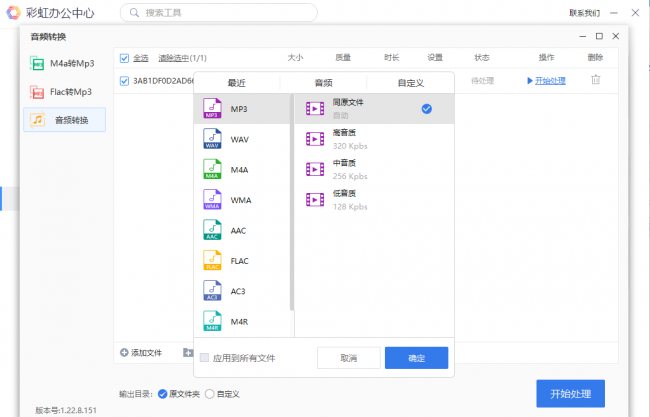
Task: Choose the 高音质 320 Kpbs option
Action: coord(374,139)
